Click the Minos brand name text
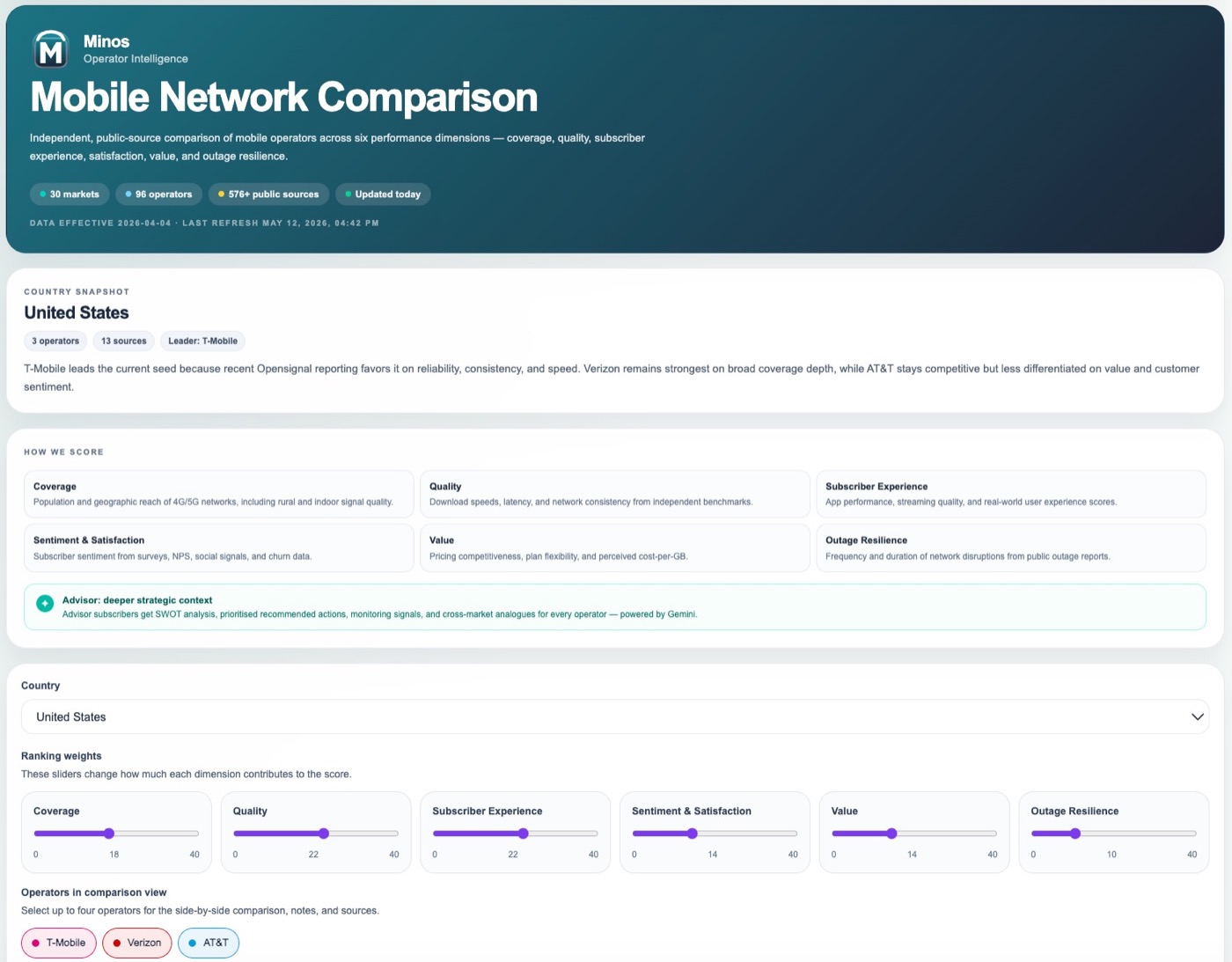 pyautogui.click(x=106, y=41)
